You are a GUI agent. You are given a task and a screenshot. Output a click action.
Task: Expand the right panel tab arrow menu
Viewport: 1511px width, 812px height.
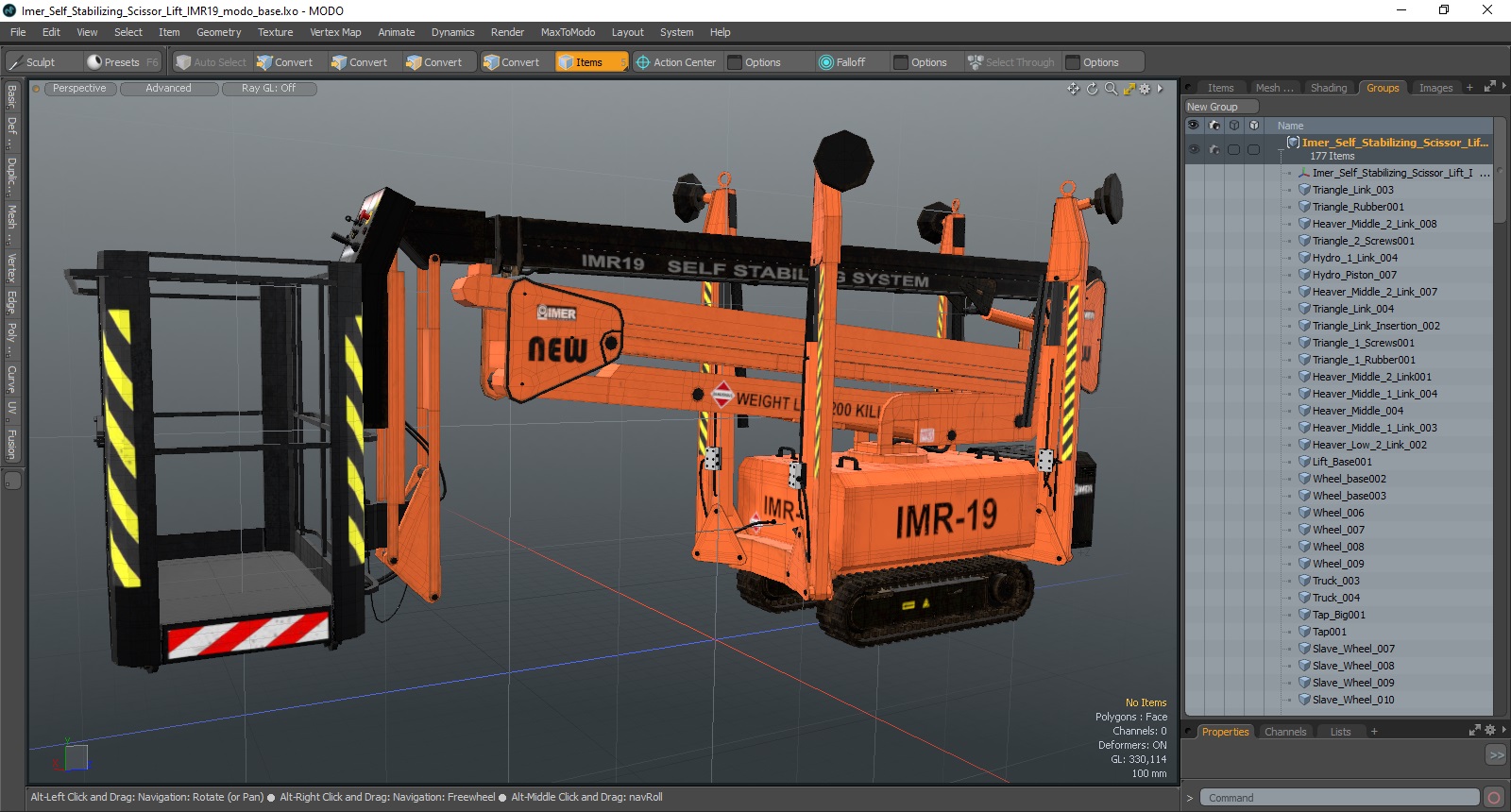(1503, 87)
